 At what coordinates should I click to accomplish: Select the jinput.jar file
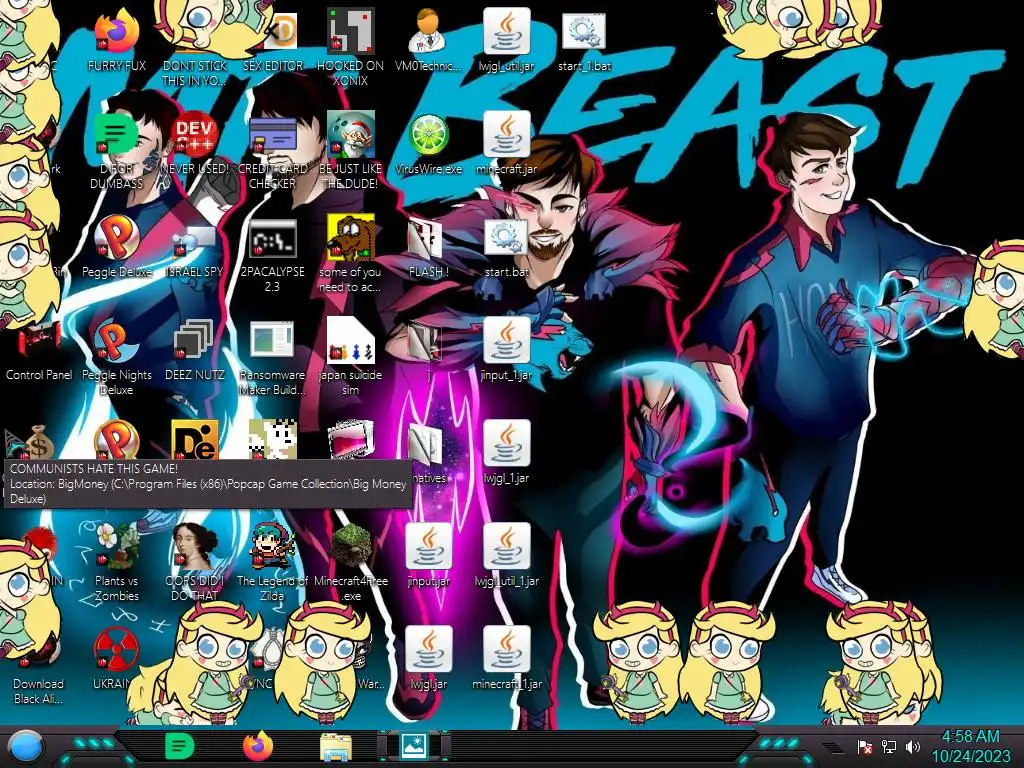428,546
